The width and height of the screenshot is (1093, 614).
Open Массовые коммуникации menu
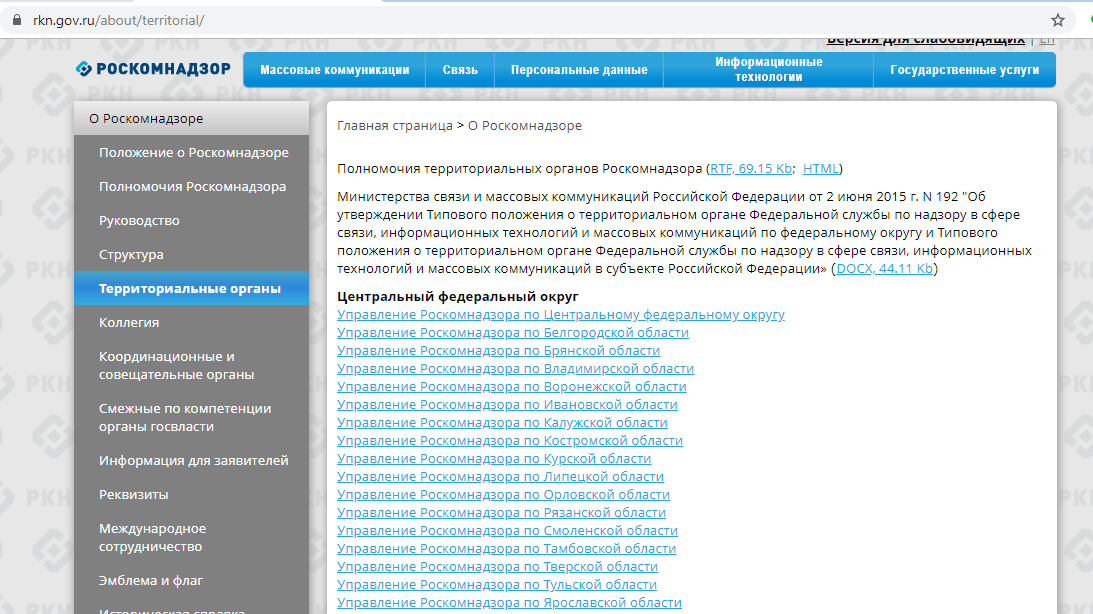(335, 70)
